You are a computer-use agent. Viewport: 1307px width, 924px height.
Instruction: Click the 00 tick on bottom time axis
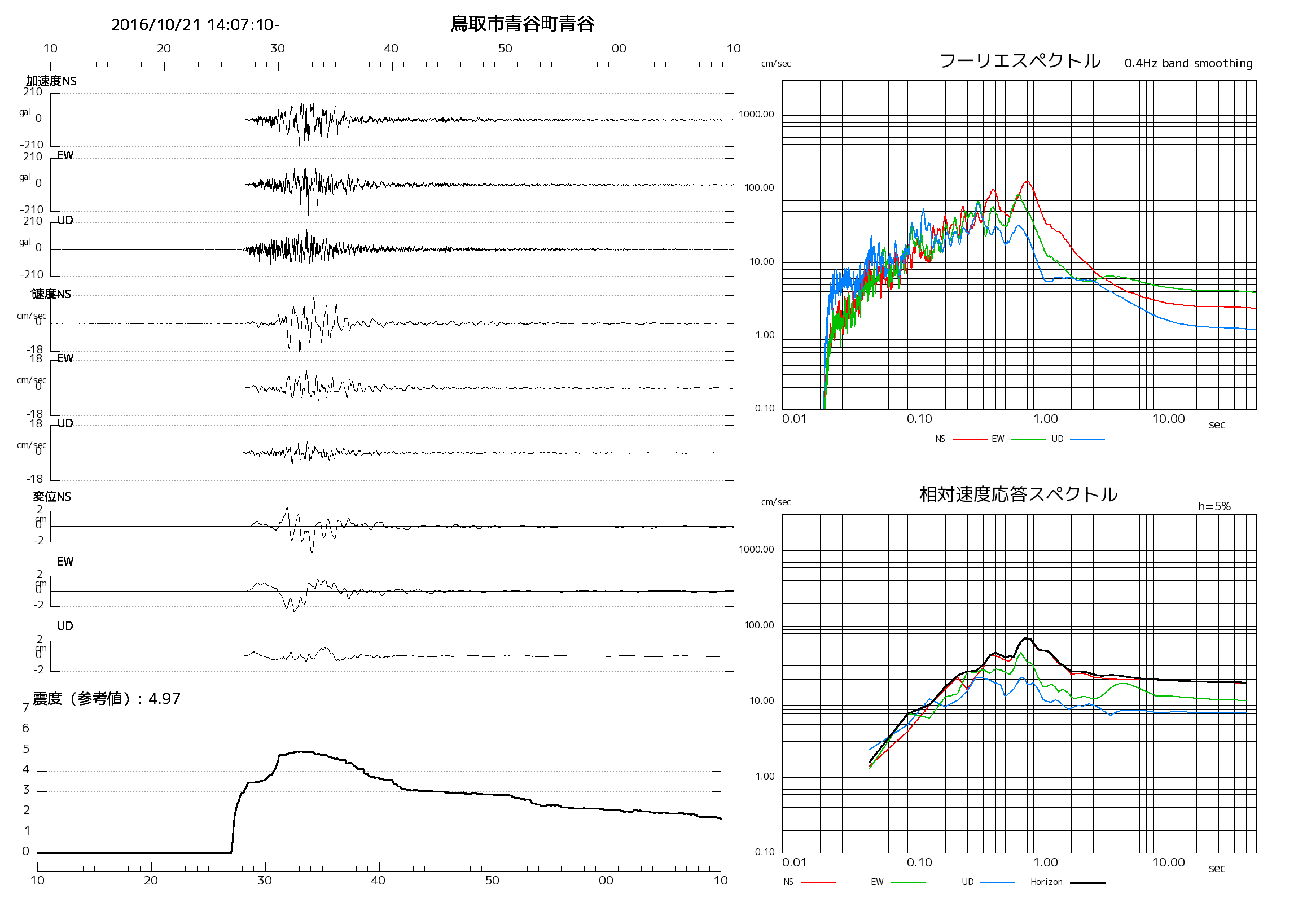pos(606,881)
